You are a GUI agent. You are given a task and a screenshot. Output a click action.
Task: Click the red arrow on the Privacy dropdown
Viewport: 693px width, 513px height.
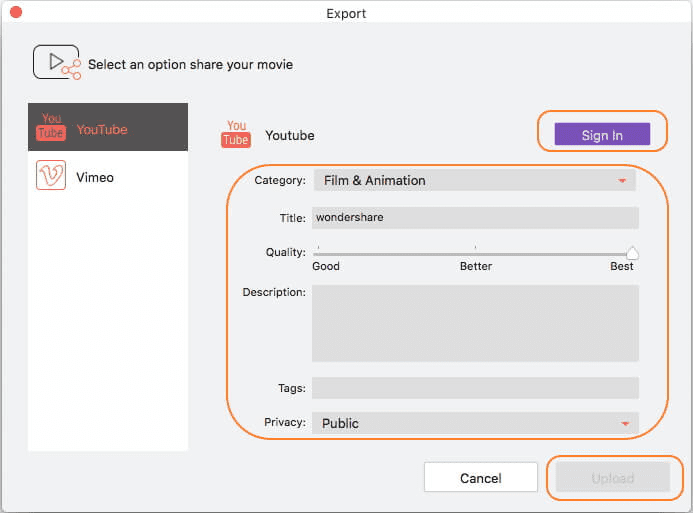point(625,424)
